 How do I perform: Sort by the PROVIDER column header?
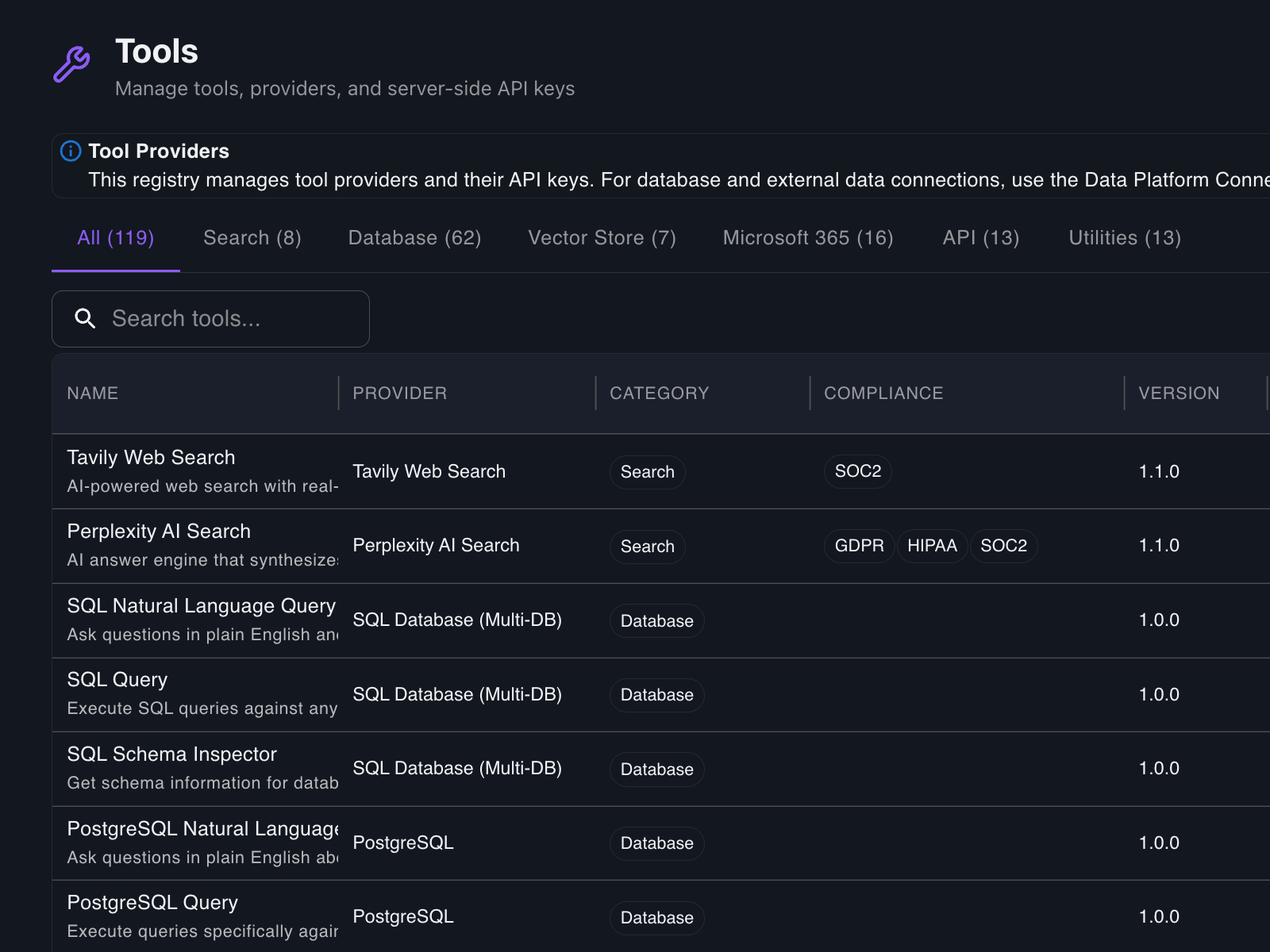(x=400, y=393)
